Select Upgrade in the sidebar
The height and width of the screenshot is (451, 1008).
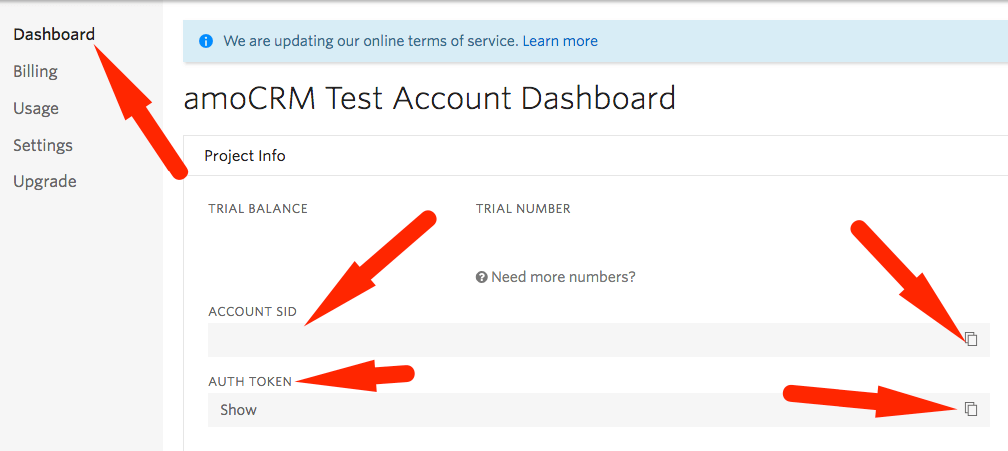pos(45,182)
